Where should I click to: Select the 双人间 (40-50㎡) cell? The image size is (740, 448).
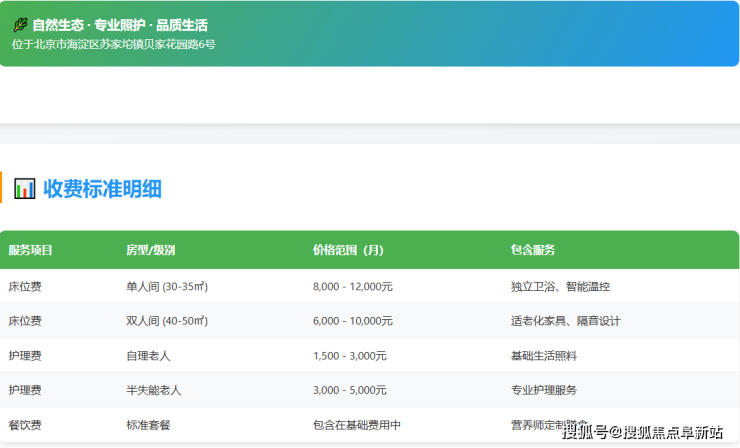point(166,321)
